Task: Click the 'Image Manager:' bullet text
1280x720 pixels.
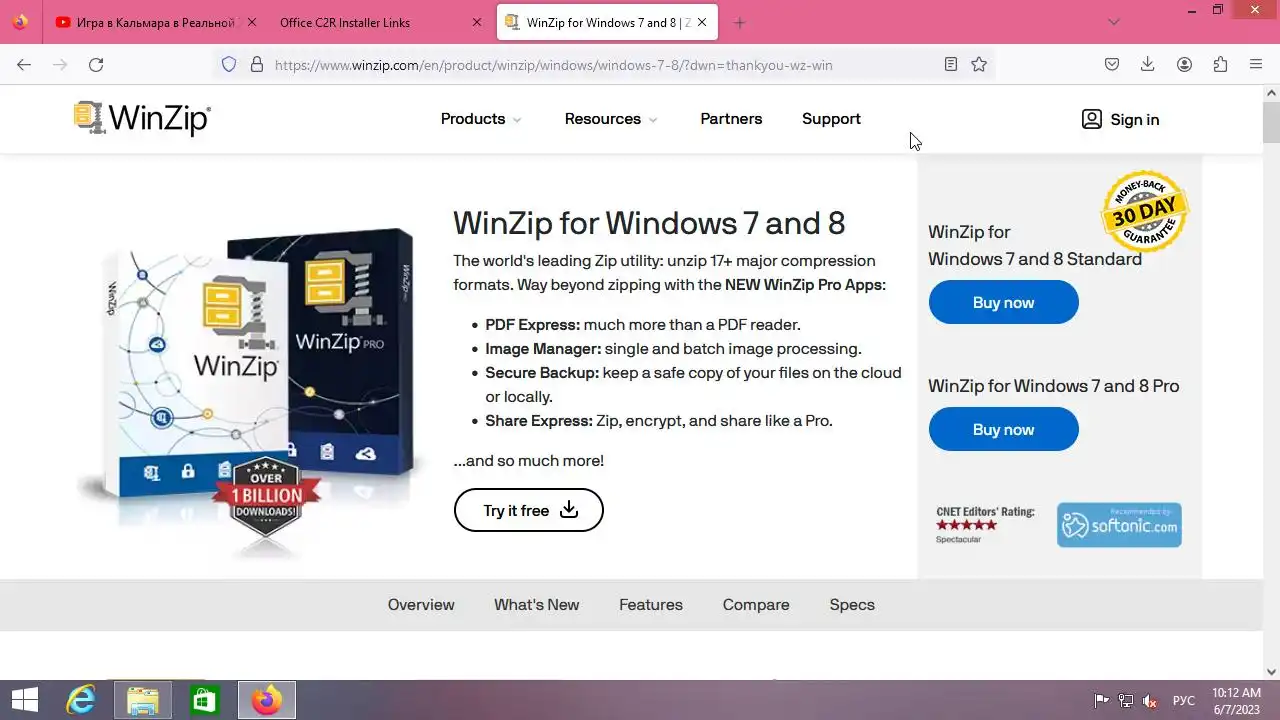Action: [543, 349]
